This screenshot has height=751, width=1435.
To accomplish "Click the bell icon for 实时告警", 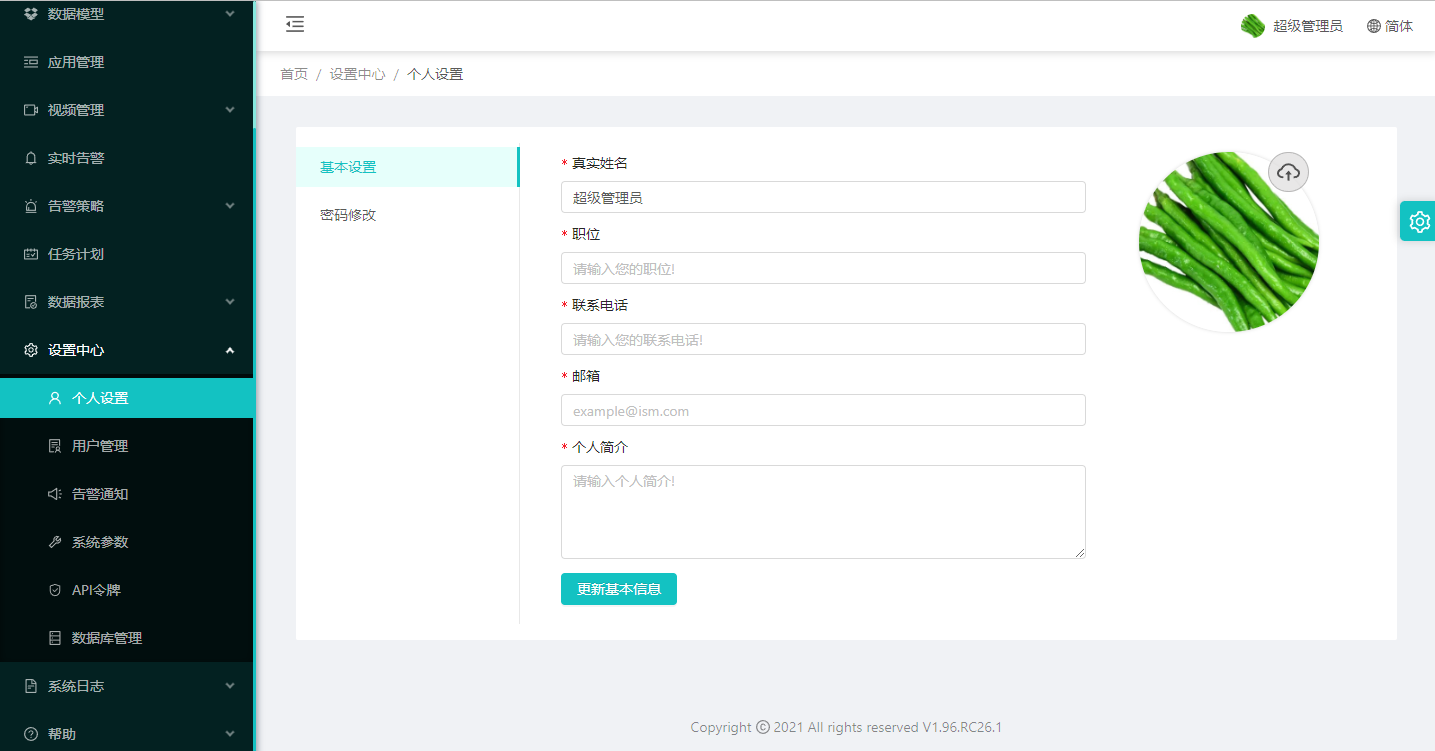I will click(30, 158).
